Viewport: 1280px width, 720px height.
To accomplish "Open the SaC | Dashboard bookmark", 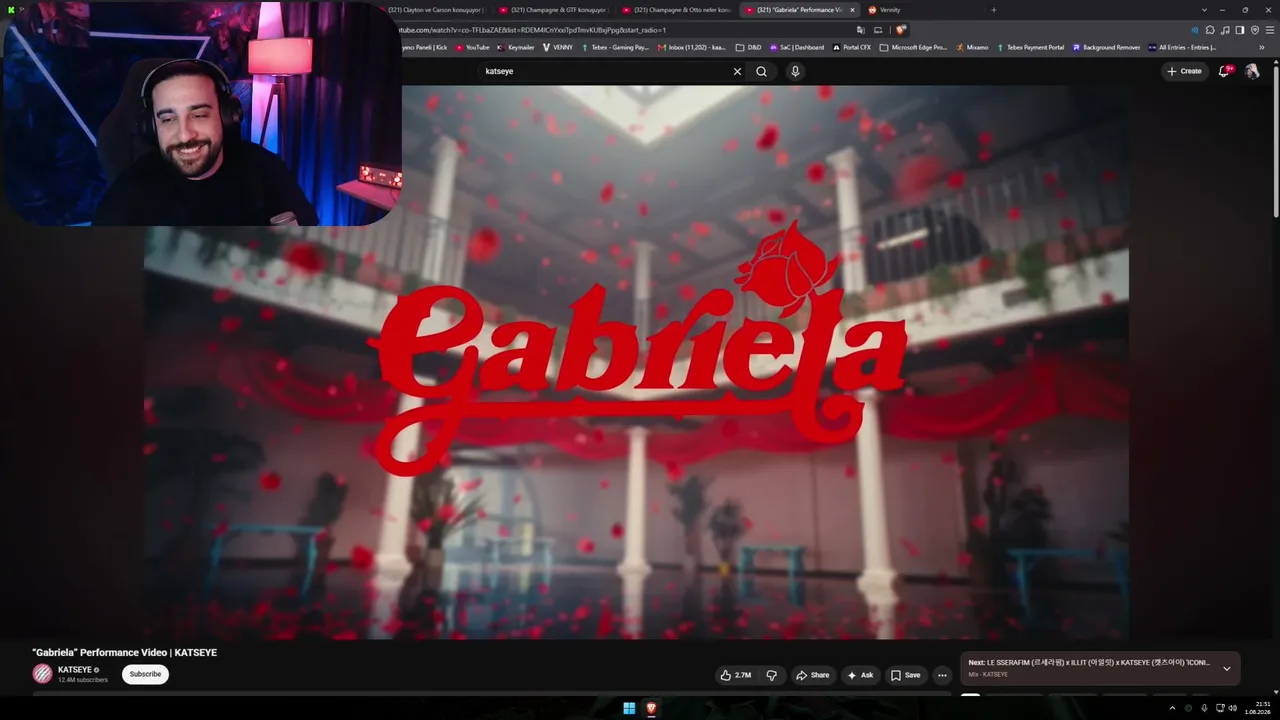I will click(x=797, y=47).
